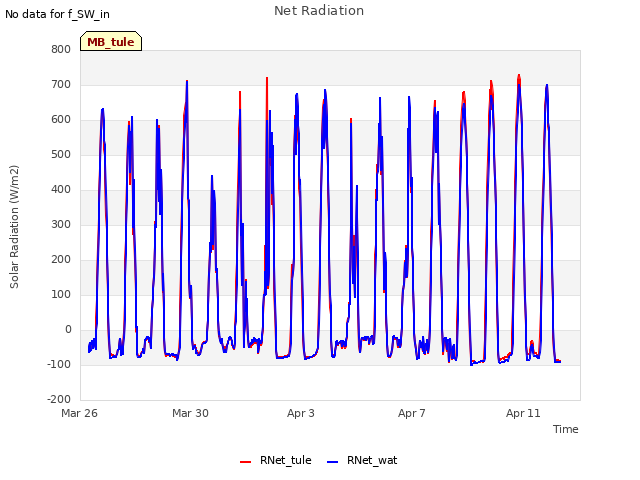Click the Apr 3 x-axis tick label
The width and height of the screenshot is (640, 480).
(301, 413)
